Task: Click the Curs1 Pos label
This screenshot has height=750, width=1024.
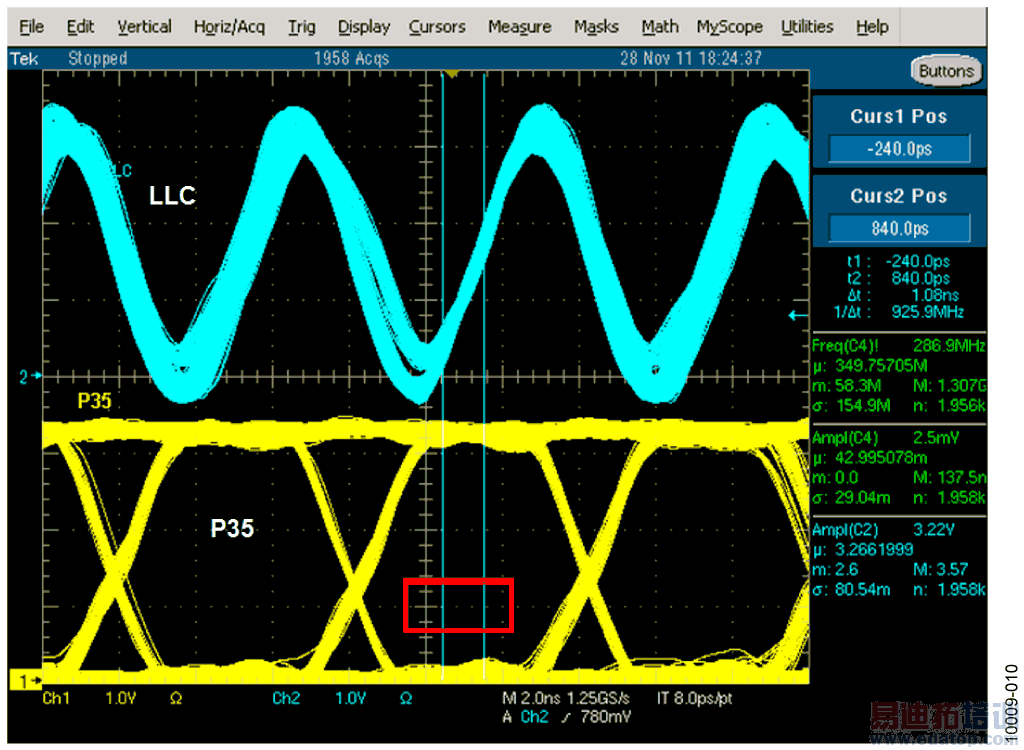Action: pos(899,116)
